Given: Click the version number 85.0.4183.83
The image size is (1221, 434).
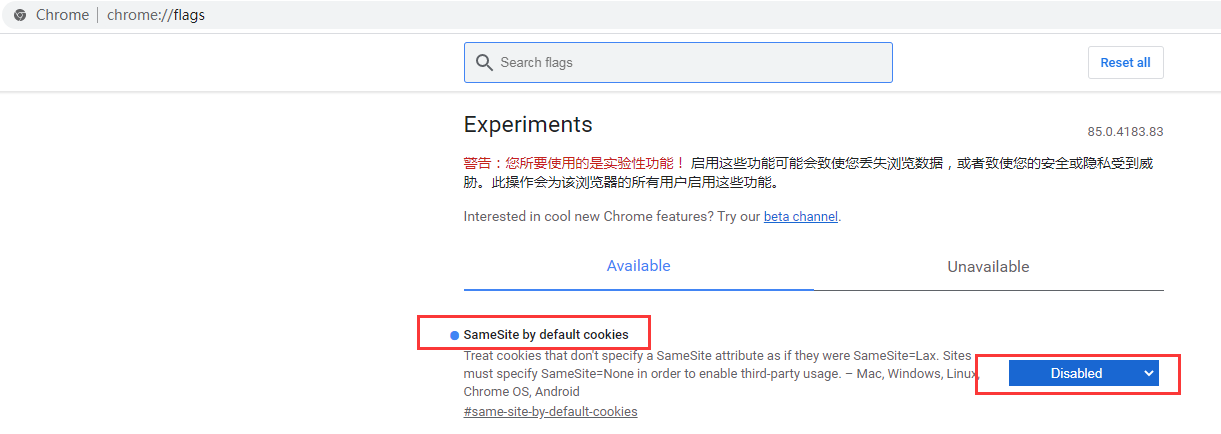Looking at the screenshot, I should click(1125, 132).
